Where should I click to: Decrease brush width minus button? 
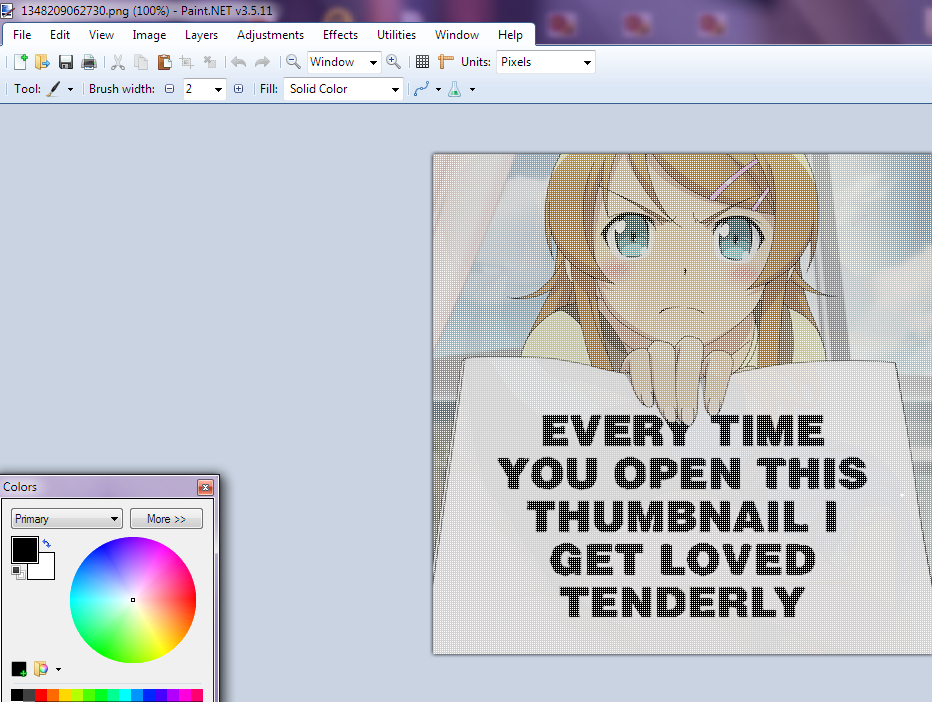coord(169,89)
